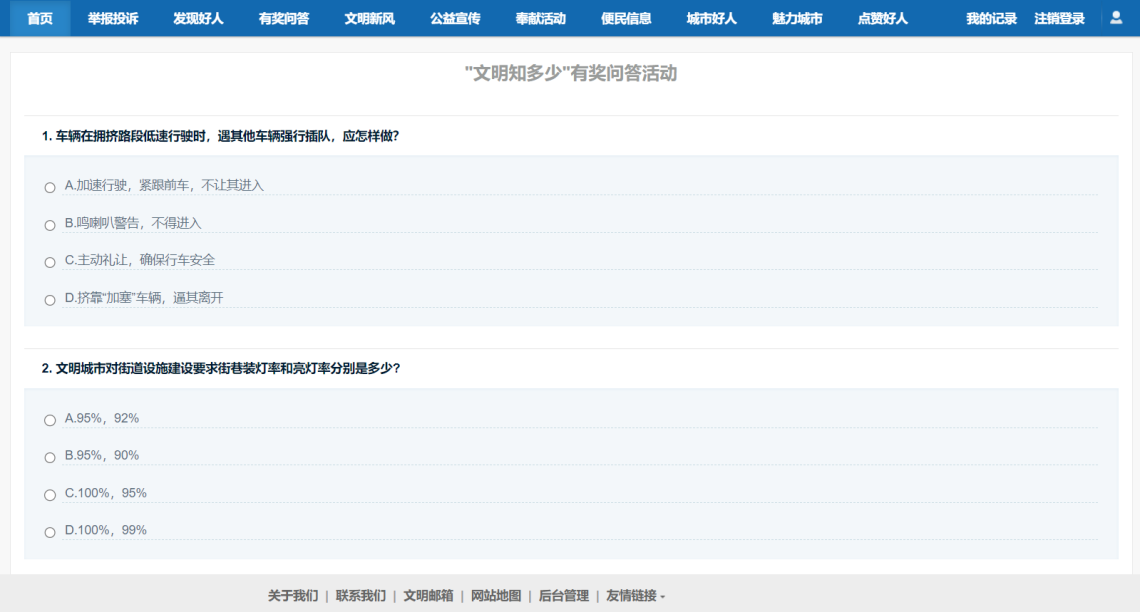Click the user profile icon at top right
The image size is (1140, 612).
click(x=1117, y=17)
